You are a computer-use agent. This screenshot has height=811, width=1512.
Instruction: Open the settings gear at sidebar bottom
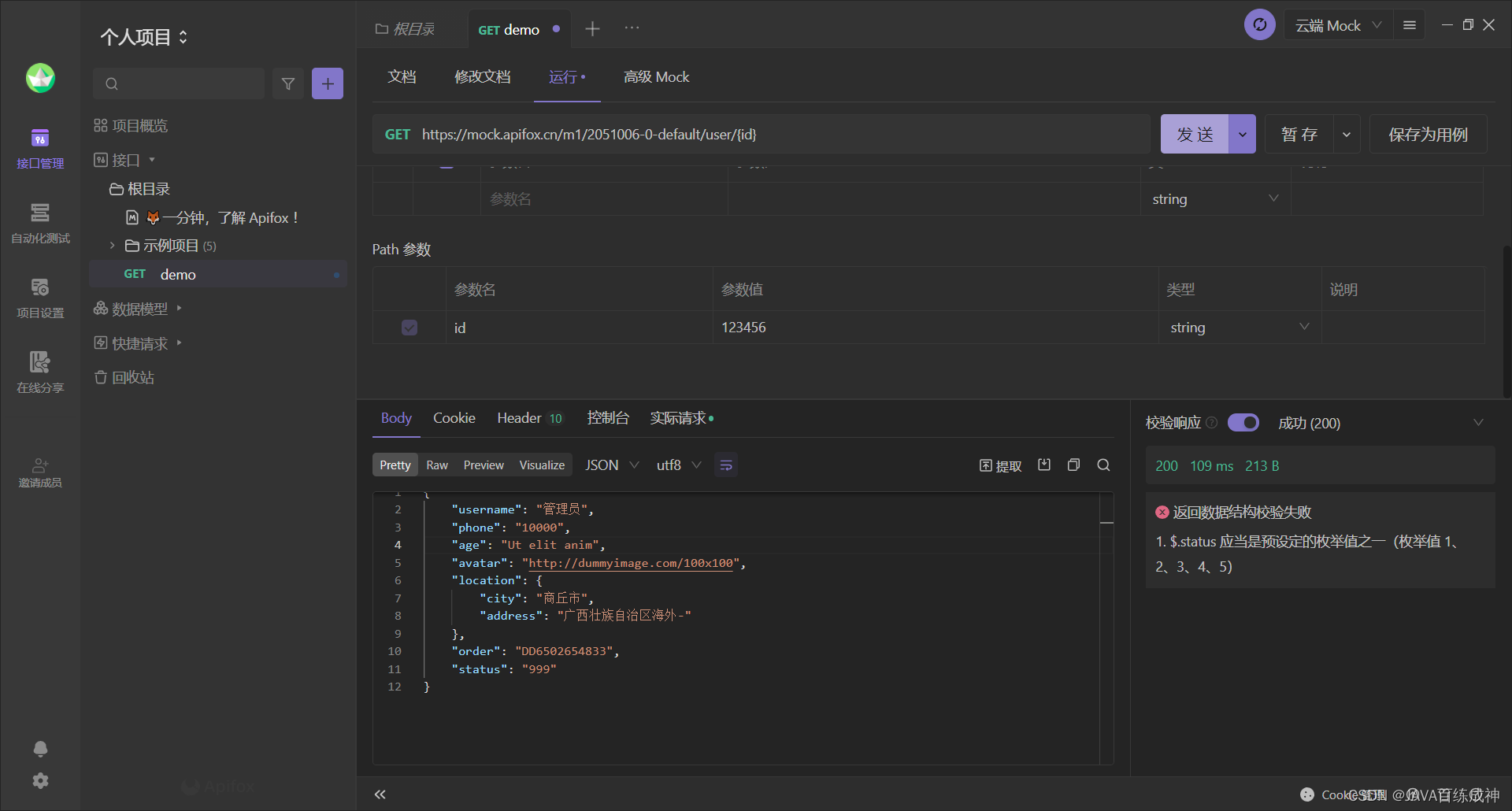[40, 780]
